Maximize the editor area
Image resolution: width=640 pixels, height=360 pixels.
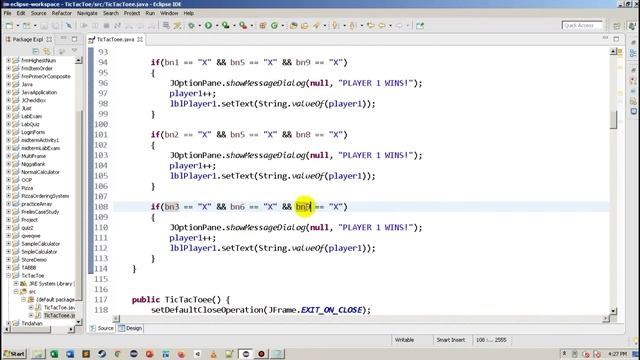(x=616, y=39)
